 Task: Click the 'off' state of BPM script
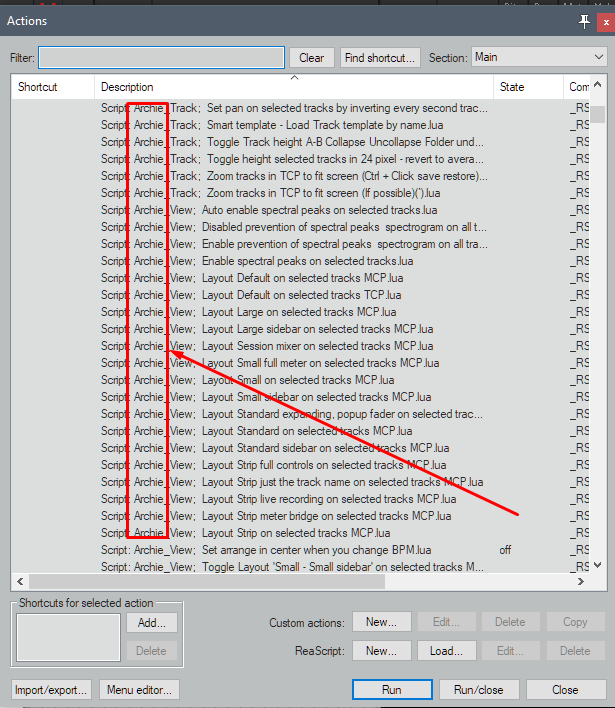coord(505,550)
